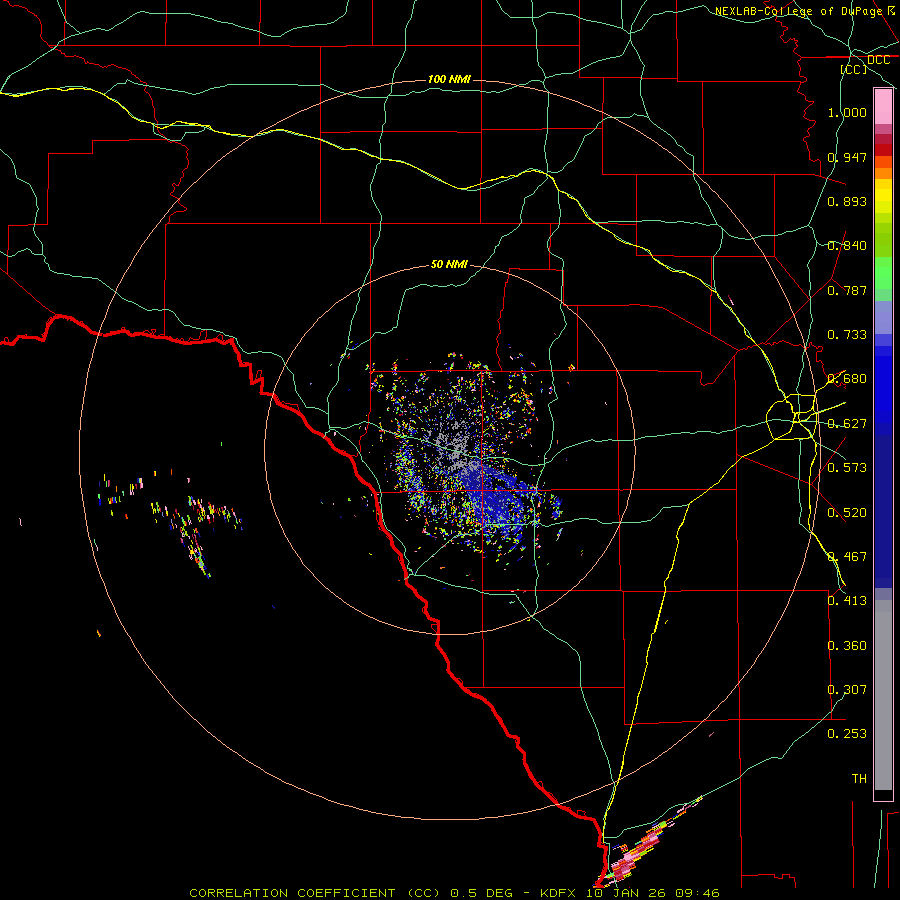This screenshot has width=900, height=900.
Task: Click the 10 JAN 26 date text
Action: pyautogui.click(x=625, y=893)
